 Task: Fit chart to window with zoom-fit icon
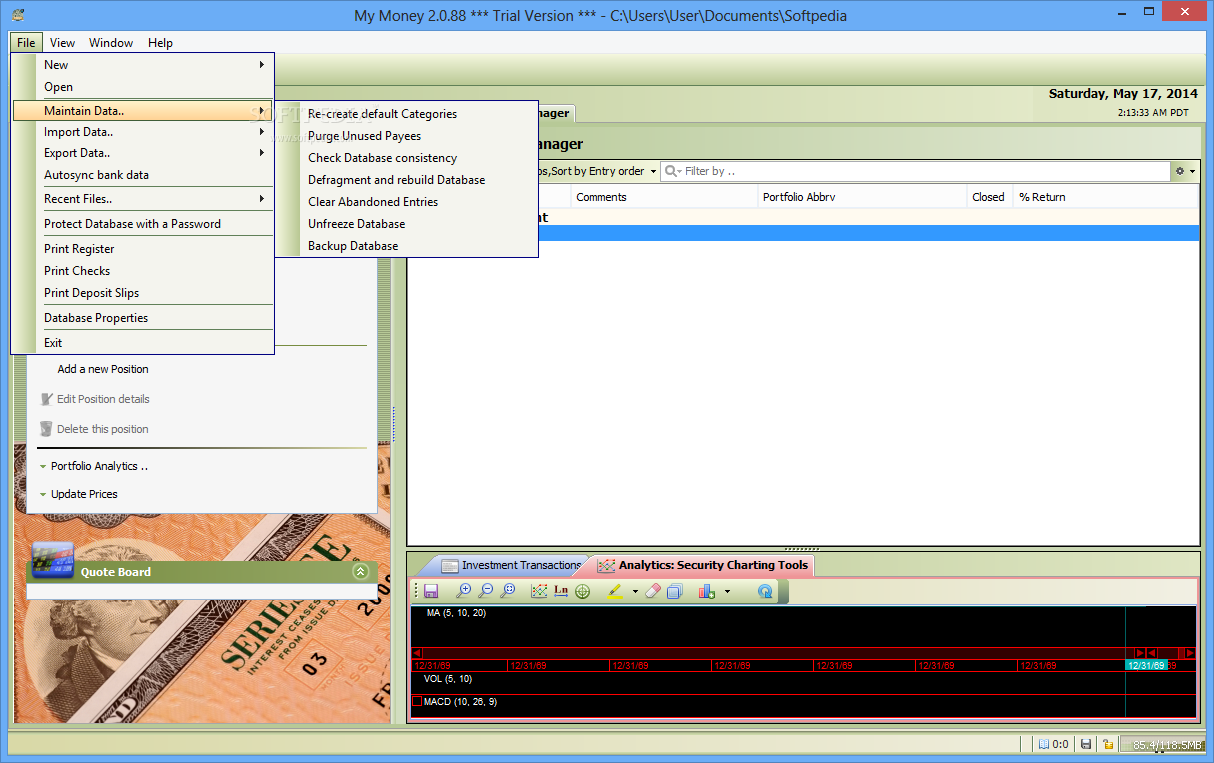tap(508, 591)
